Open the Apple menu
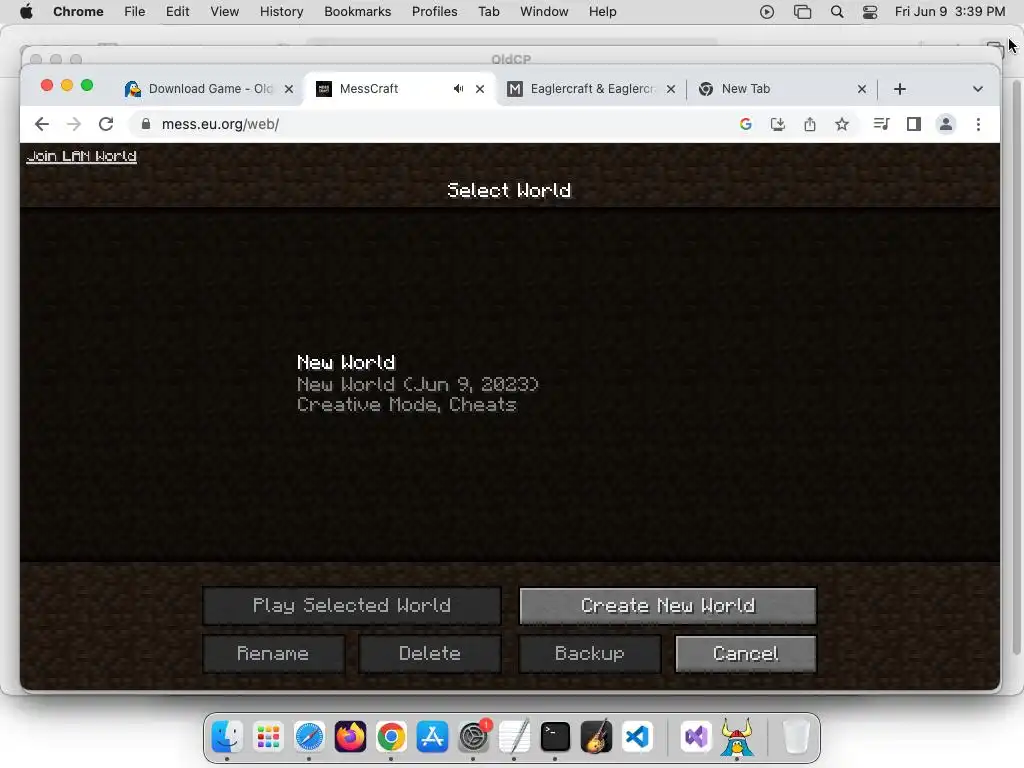This screenshot has height=768, width=1024. pyautogui.click(x=26, y=12)
